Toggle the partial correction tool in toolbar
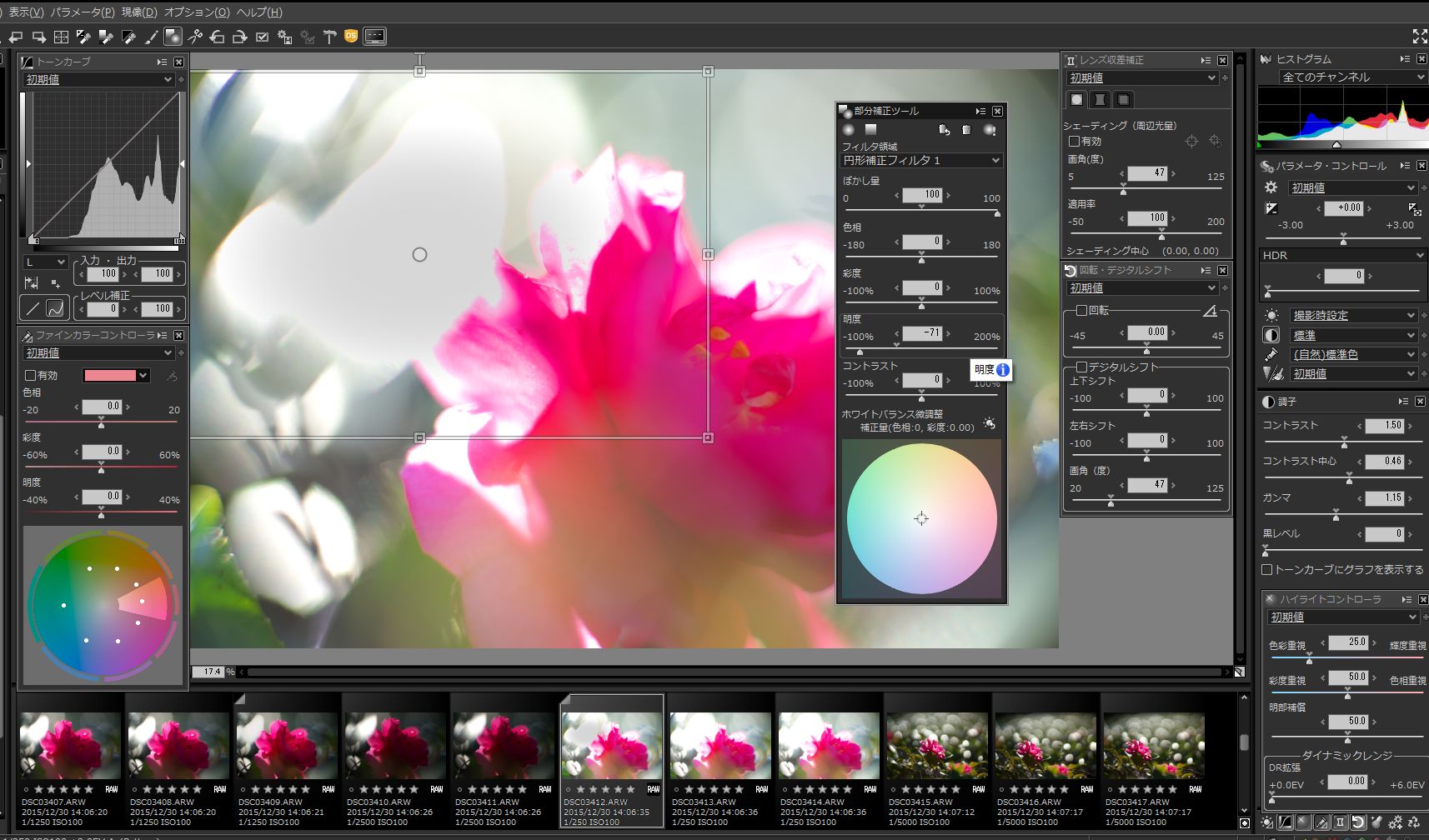 (173, 37)
